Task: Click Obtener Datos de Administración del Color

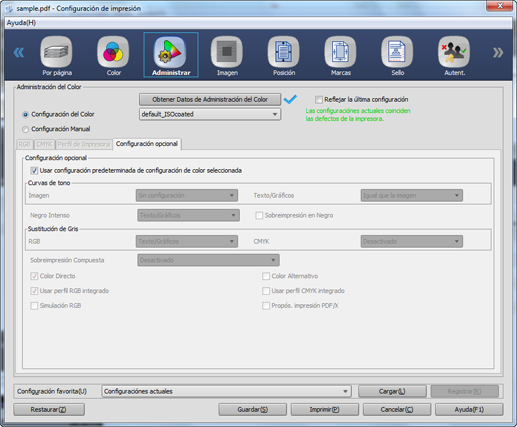Action: pyautogui.click(x=210, y=99)
